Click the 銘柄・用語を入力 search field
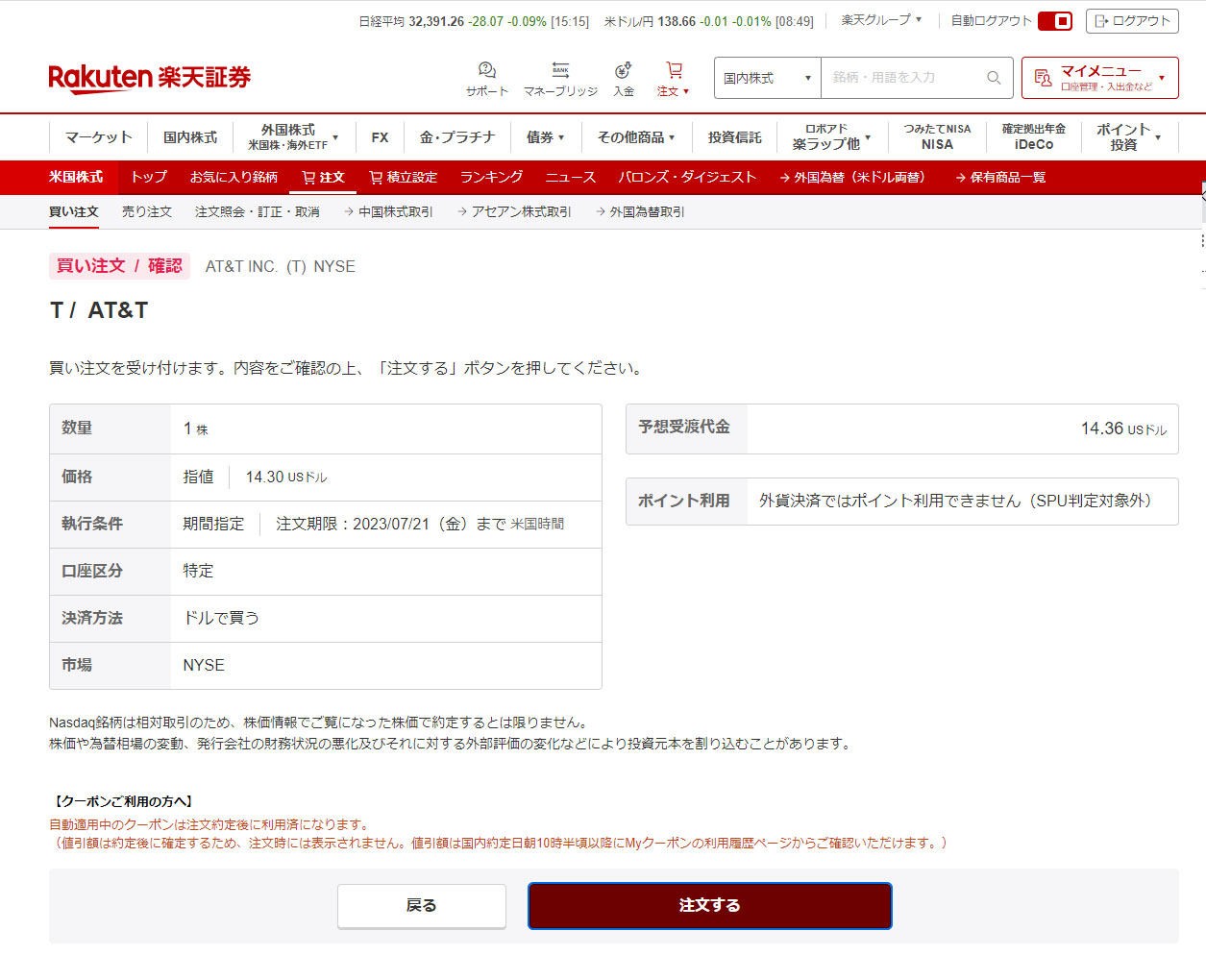Screen dimensions: 1206x980 click(x=903, y=78)
